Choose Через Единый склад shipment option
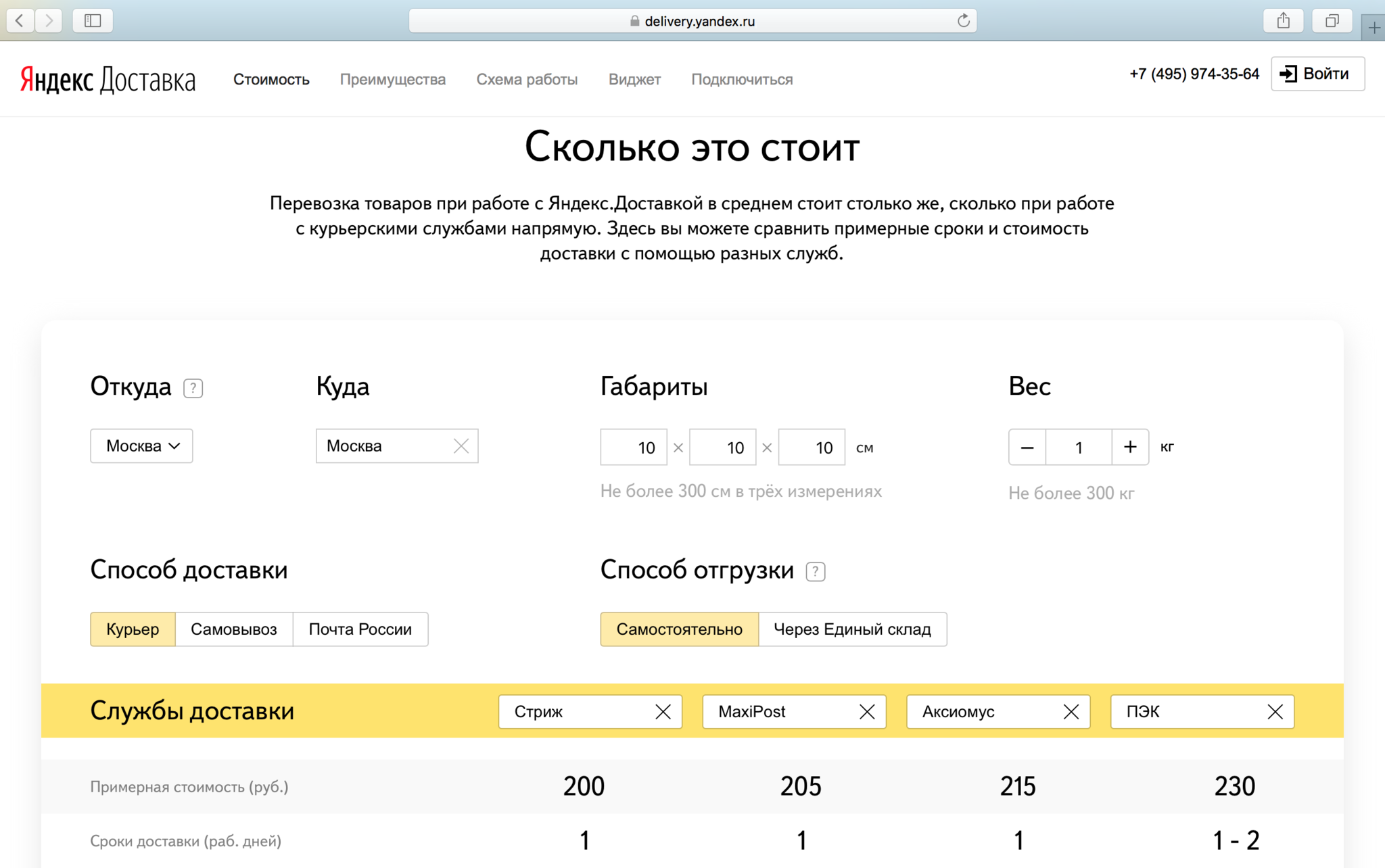1385x868 pixels. [853, 629]
